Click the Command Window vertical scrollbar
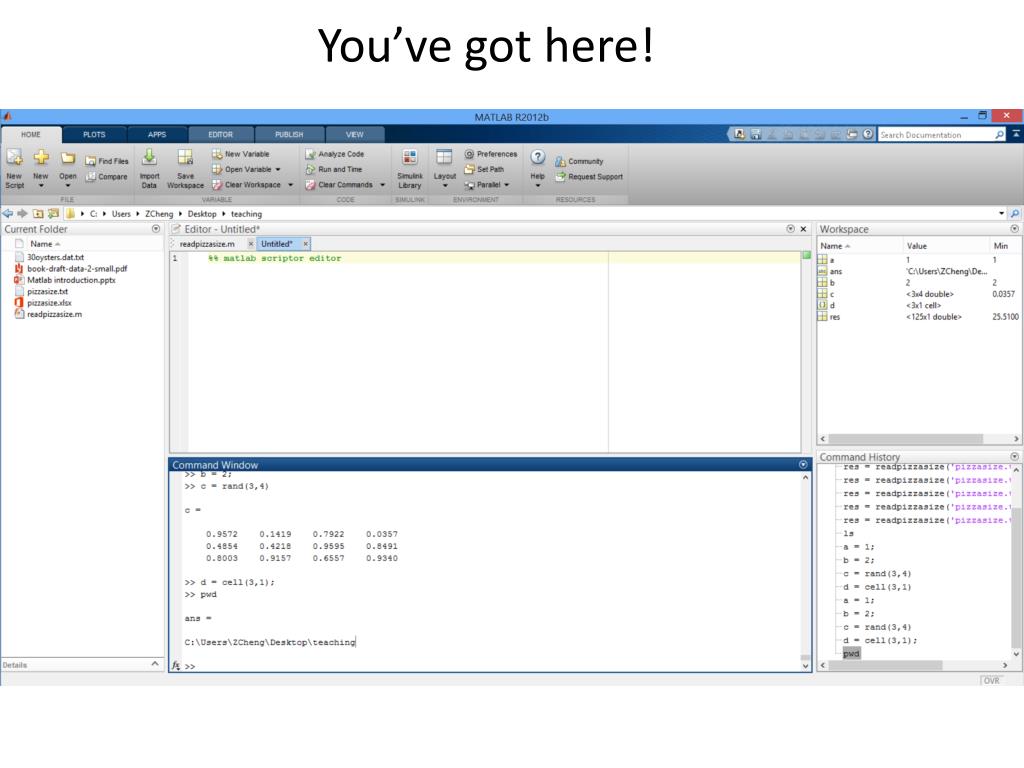Image resolution: width=1024 pixels, height=768 pixels. tap(805, 571)
